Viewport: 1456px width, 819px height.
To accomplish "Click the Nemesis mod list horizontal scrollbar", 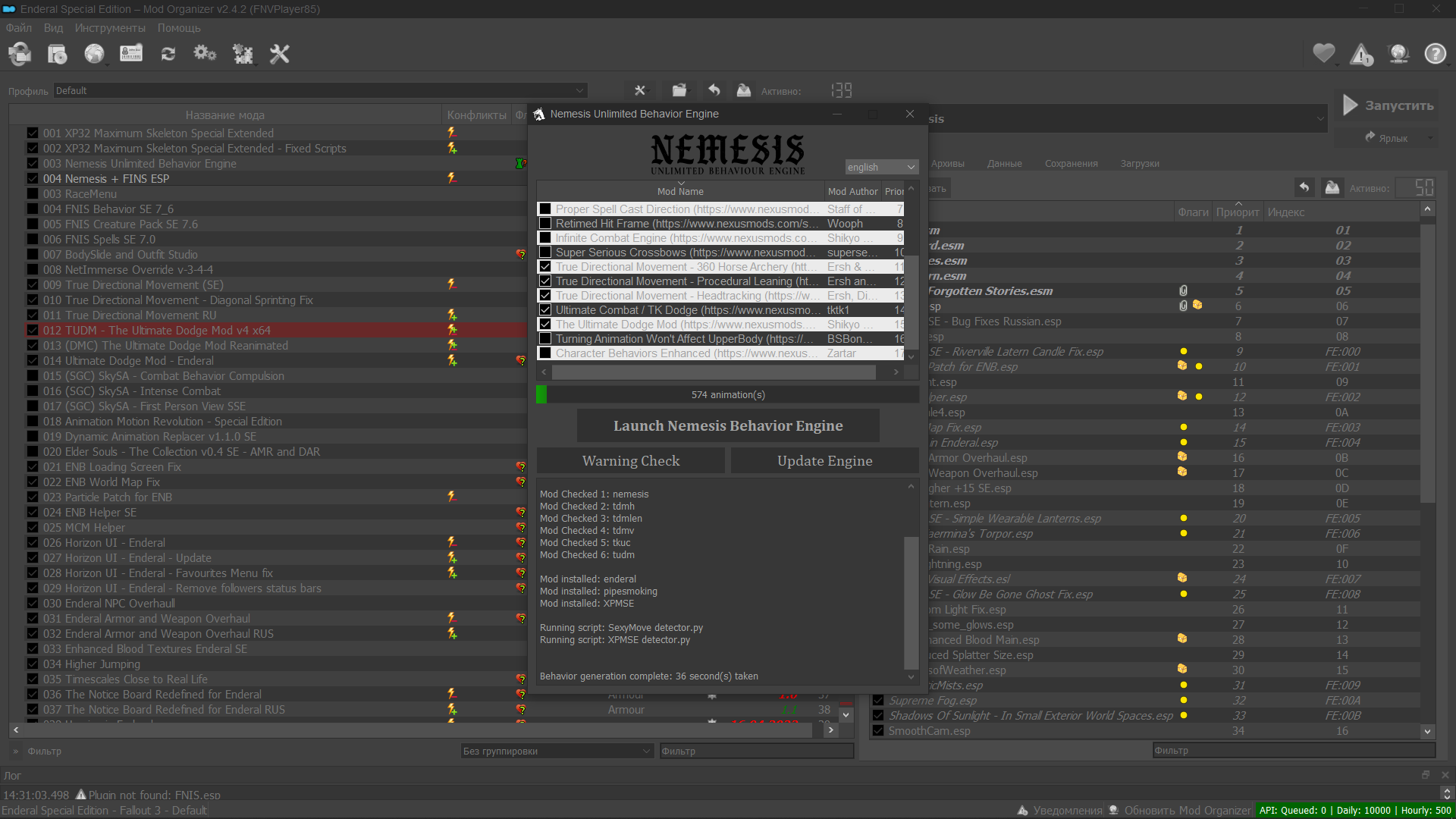I will (714, 372).
